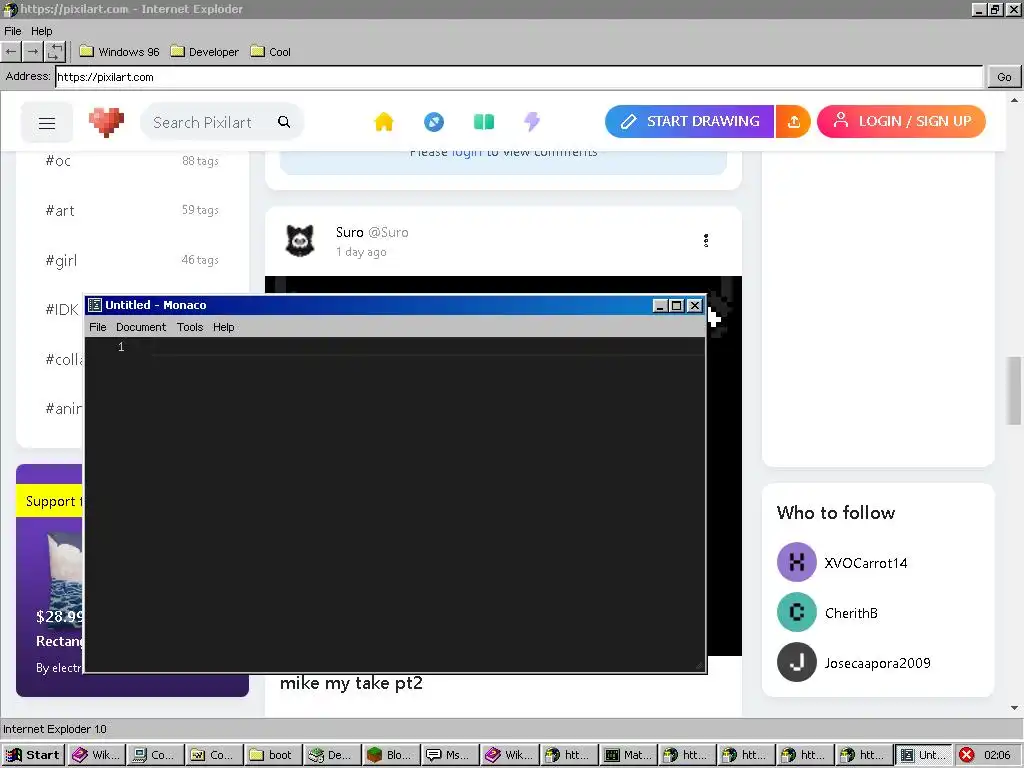Click the Unt... Monaco taskbar item
The image size is (1024, 768).
pos(923,755)
